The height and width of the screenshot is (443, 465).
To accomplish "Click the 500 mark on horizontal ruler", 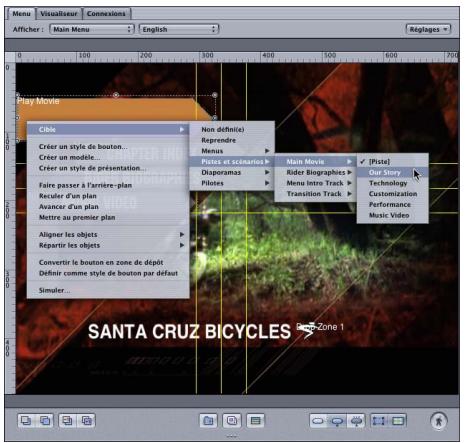I will [x=330, y=56].
